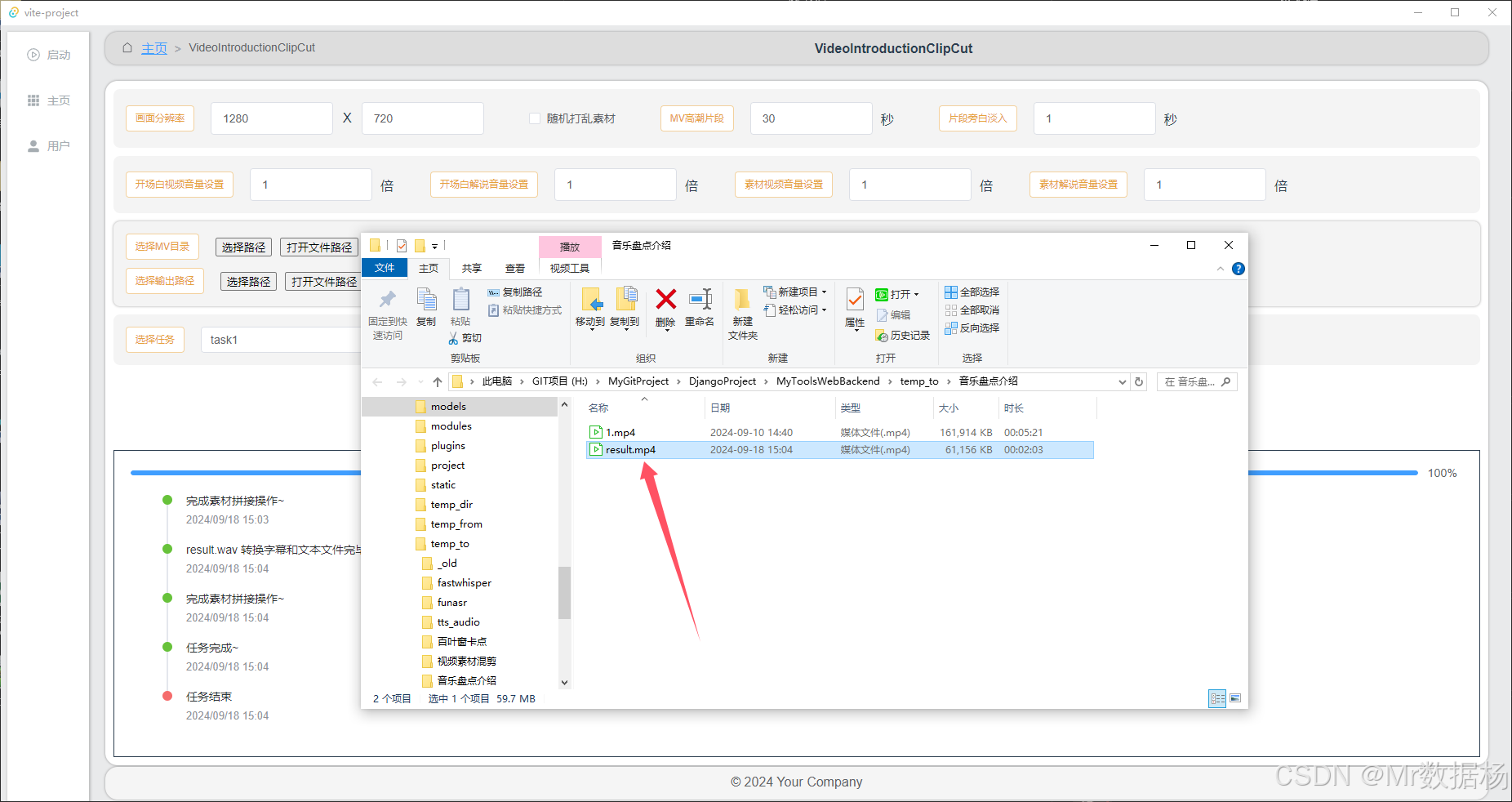Screen dimensions: 1512x802
Task: Click the Copy to (复制到) icon
Action: pyautogui.click(x=625, y=300)
